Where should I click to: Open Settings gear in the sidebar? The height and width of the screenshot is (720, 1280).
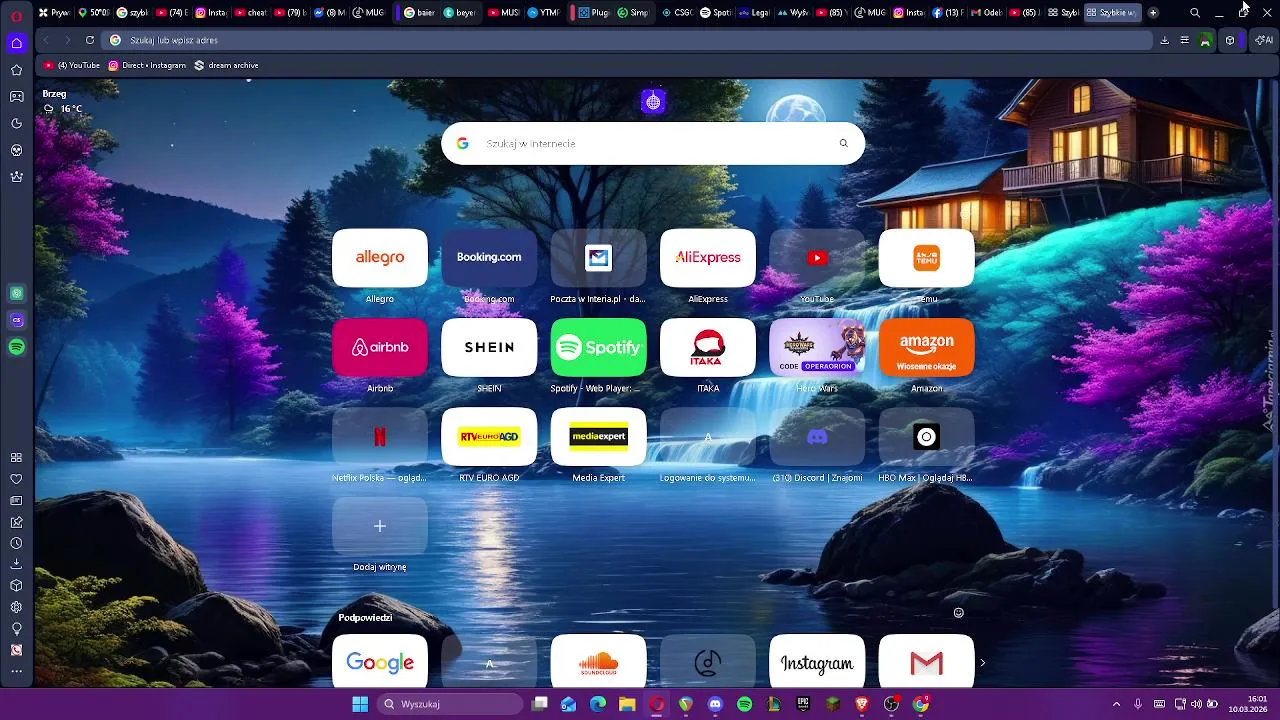[x=16, y=607]
